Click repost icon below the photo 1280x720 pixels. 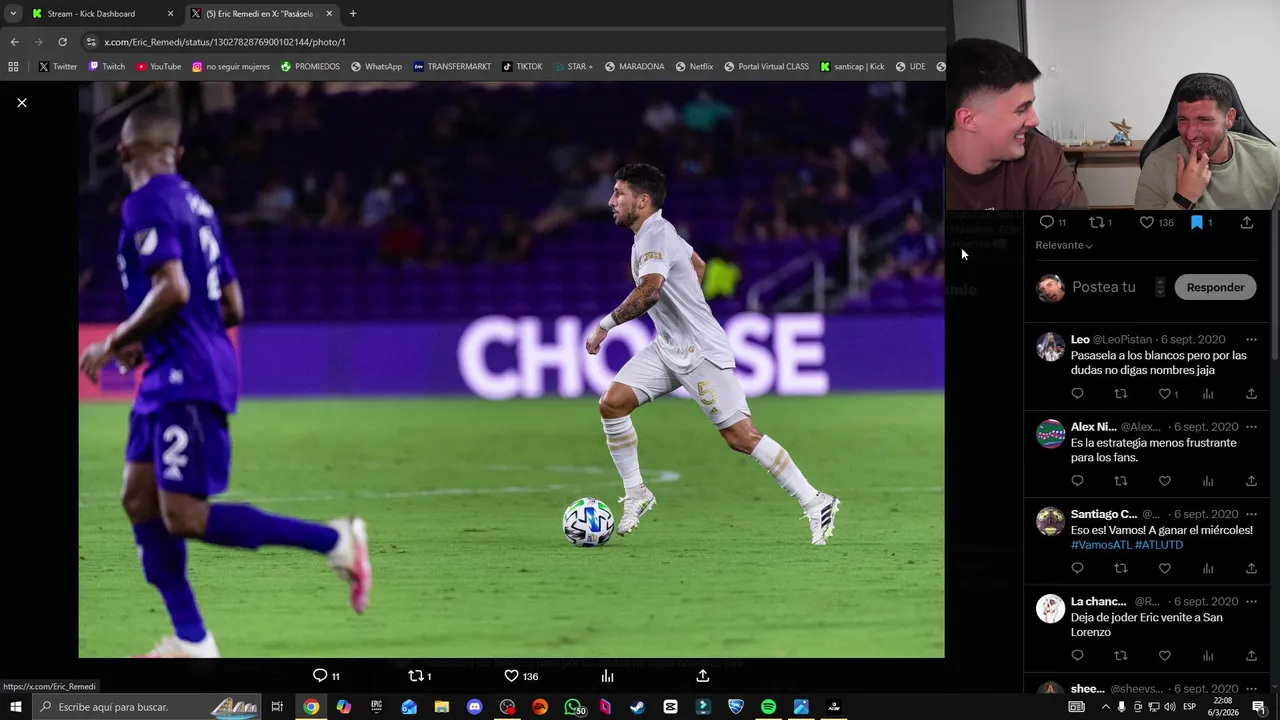(416, 676)
